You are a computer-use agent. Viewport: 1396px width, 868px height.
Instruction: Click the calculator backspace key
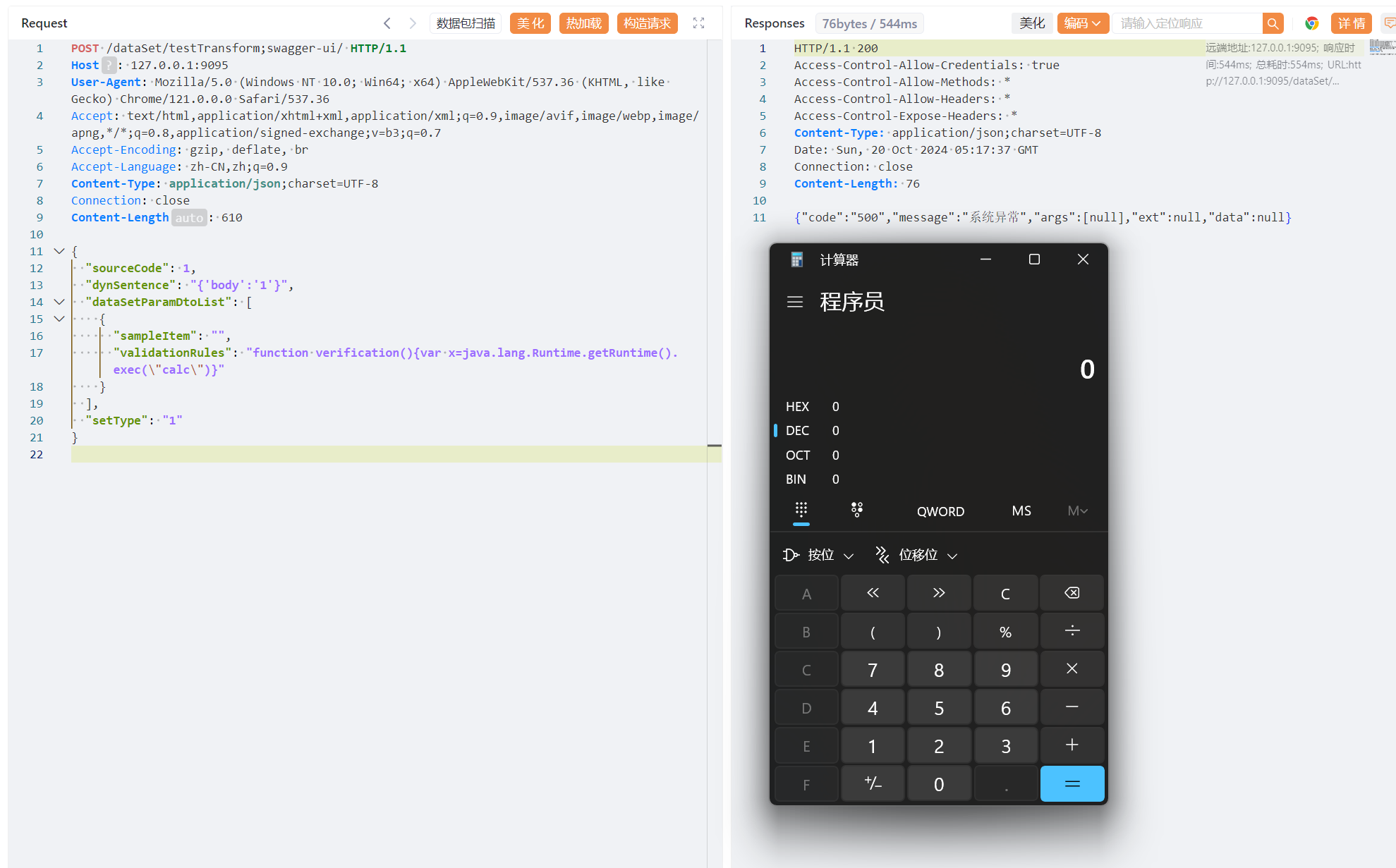1072,593
